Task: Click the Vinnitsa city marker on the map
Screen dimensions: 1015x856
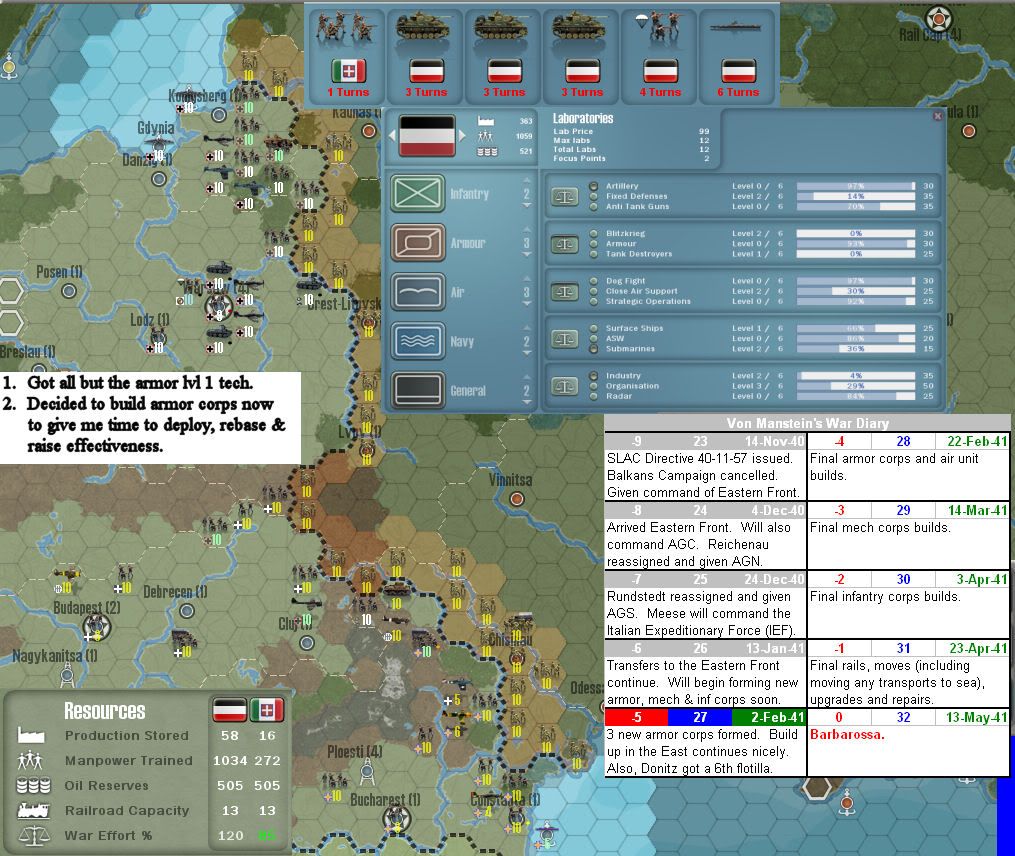Action: coord(517,499)
